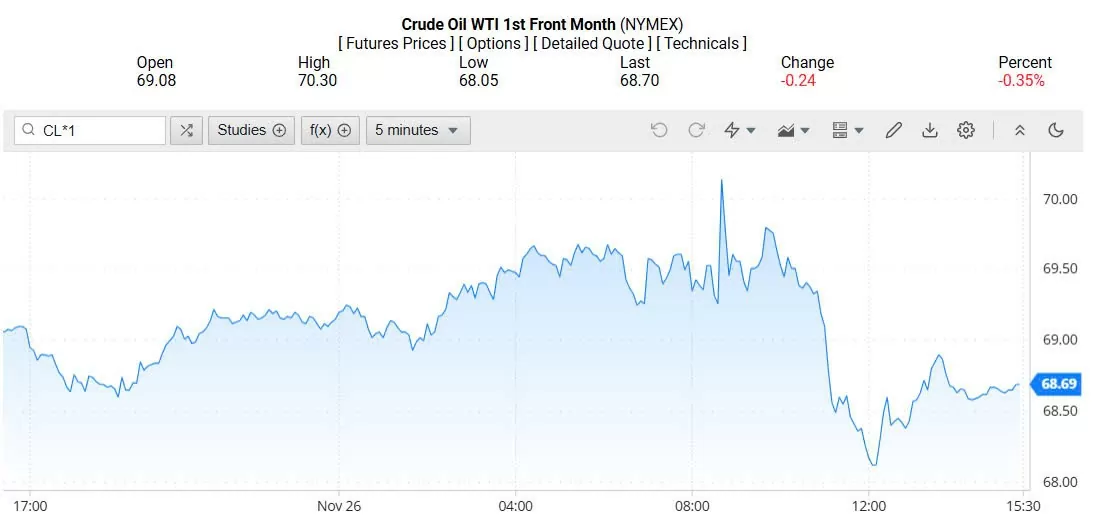Collapse the toolbar with double chevron
This screenshot has width=1097, height=517.
coord(1020,130)
